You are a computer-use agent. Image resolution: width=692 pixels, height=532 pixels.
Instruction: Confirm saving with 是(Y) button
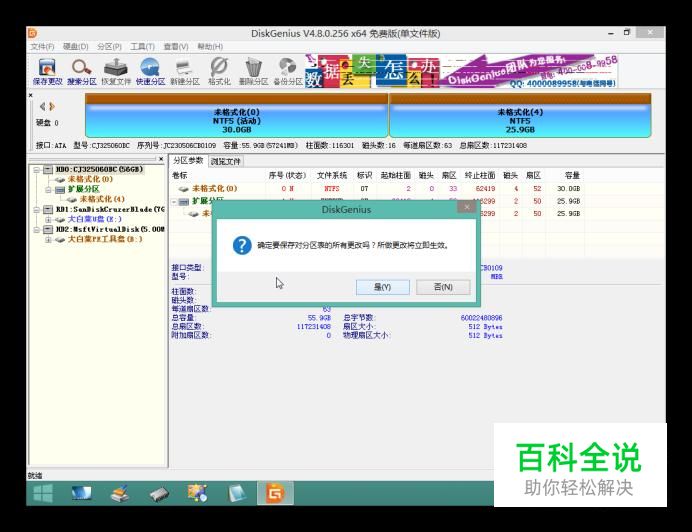point(382,287)
